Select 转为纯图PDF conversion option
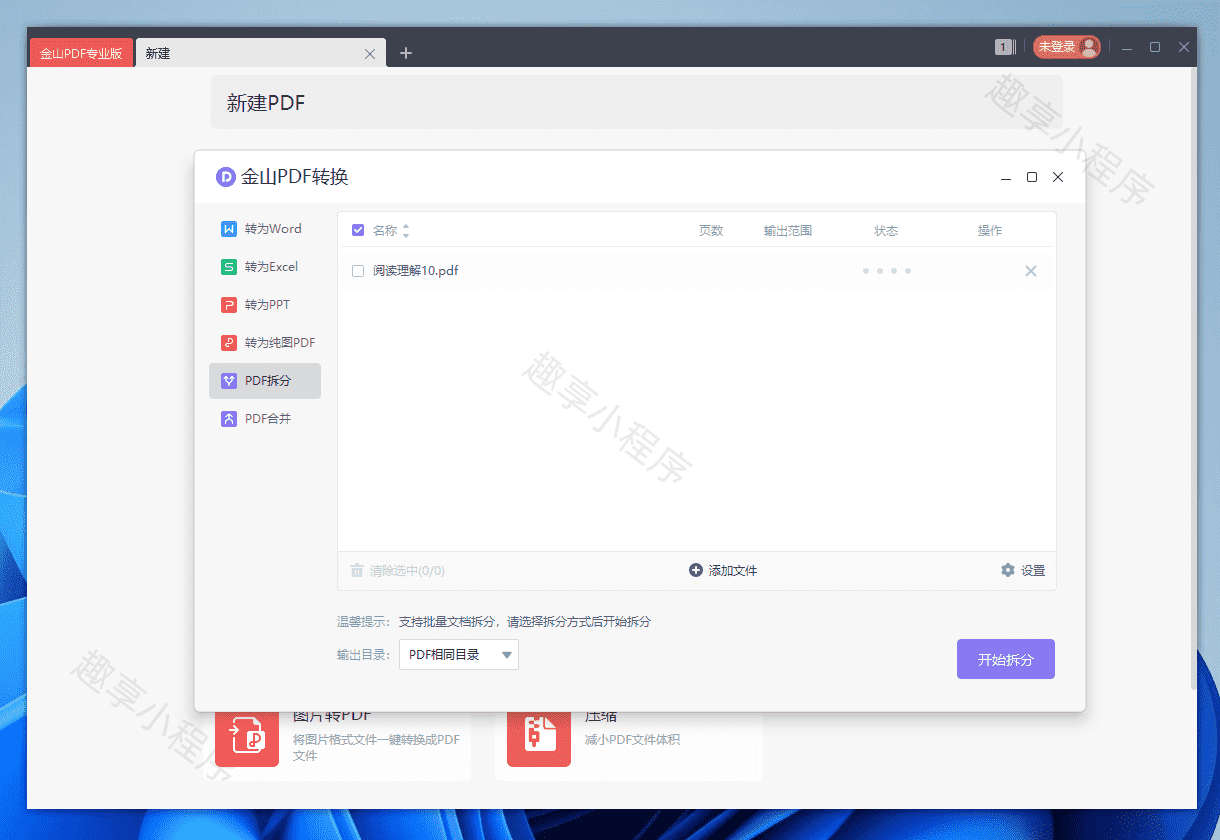This screenshot has height=840, width=1220. (265, 343)
